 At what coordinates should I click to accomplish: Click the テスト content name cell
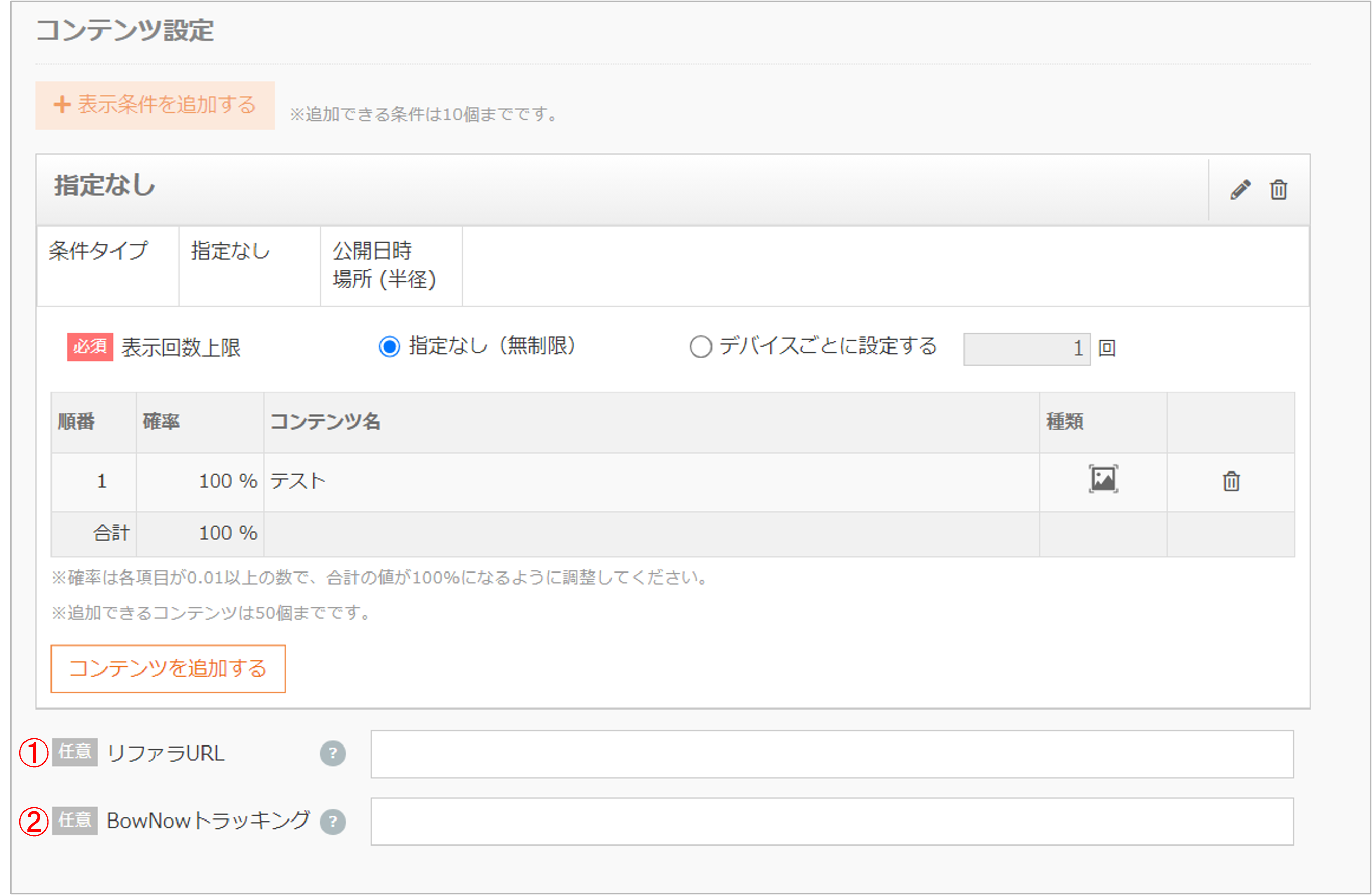click(651, 482)
